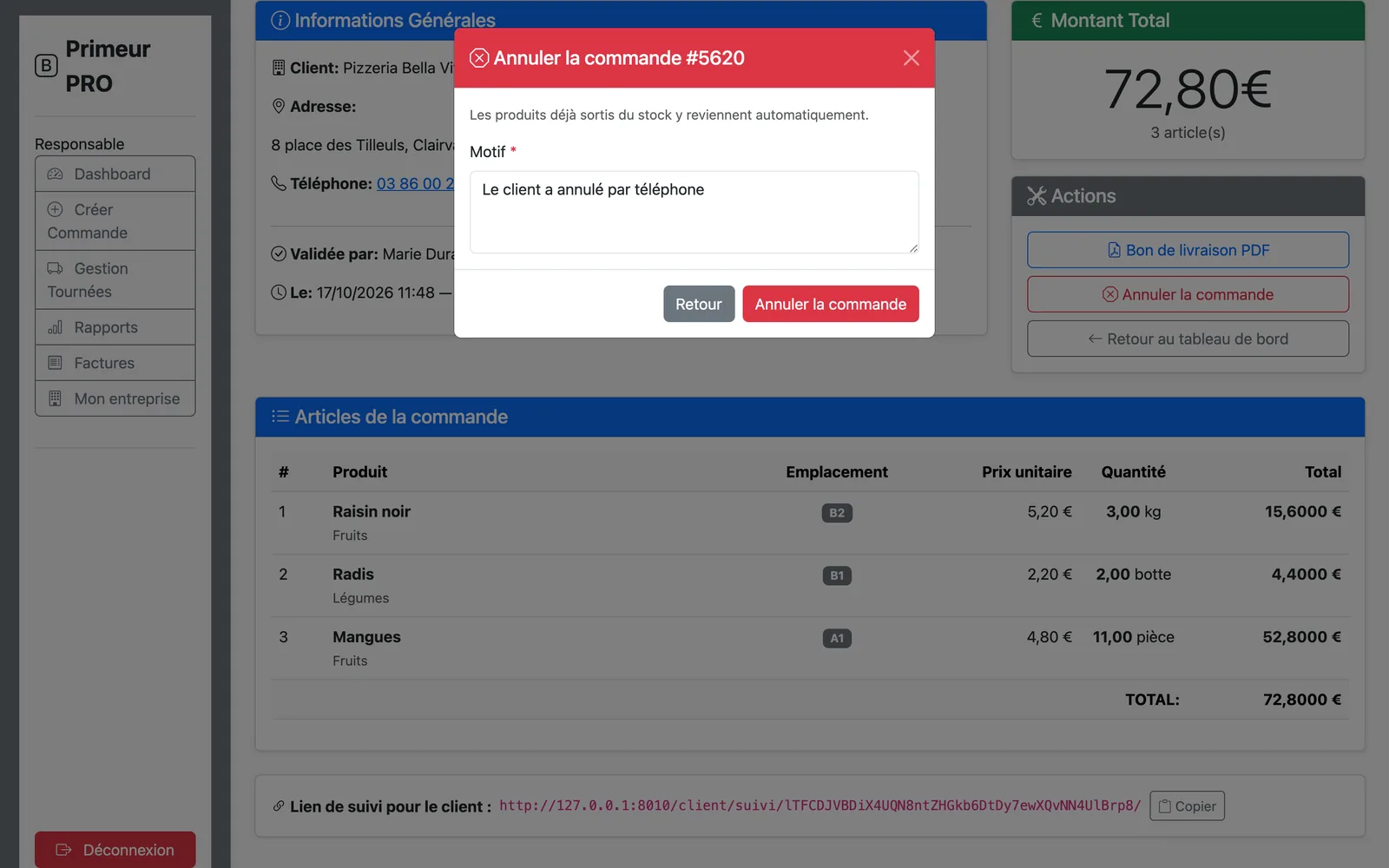
Task: Click the Déconnexion logout button
Action: [x=115, y=850]
